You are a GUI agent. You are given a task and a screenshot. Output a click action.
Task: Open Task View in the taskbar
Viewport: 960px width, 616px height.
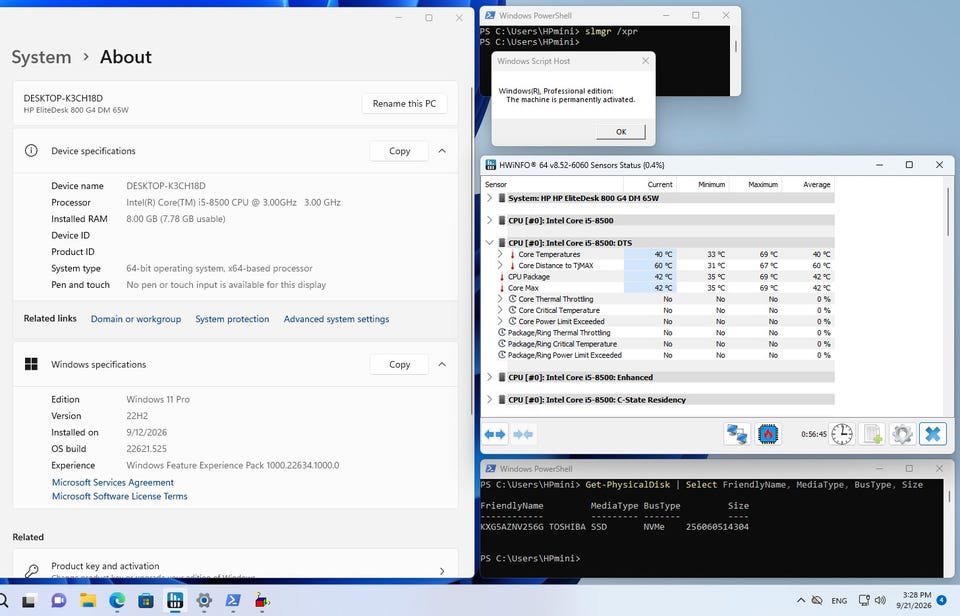tap(29, 601)
